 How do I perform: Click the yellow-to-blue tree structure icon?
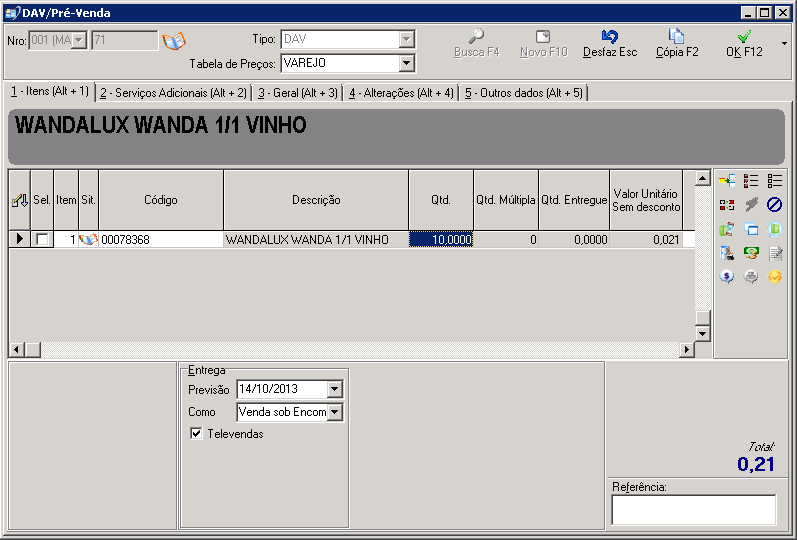coord(727,181)
